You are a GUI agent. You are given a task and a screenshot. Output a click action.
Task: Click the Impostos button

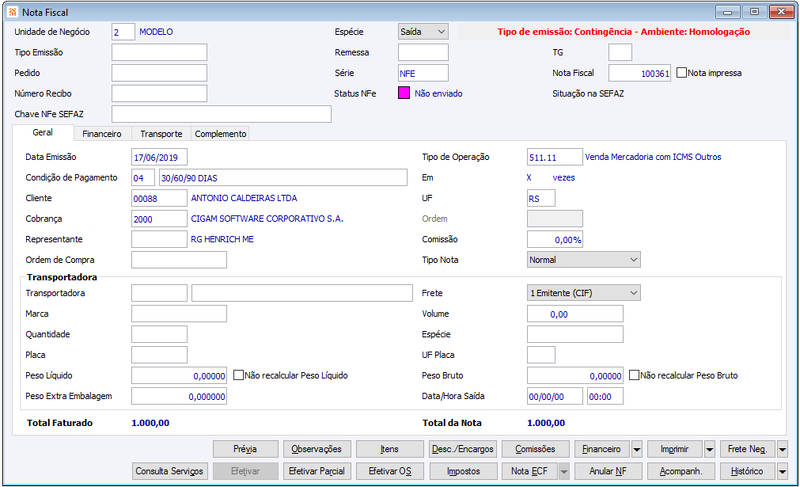click(463, 471)
